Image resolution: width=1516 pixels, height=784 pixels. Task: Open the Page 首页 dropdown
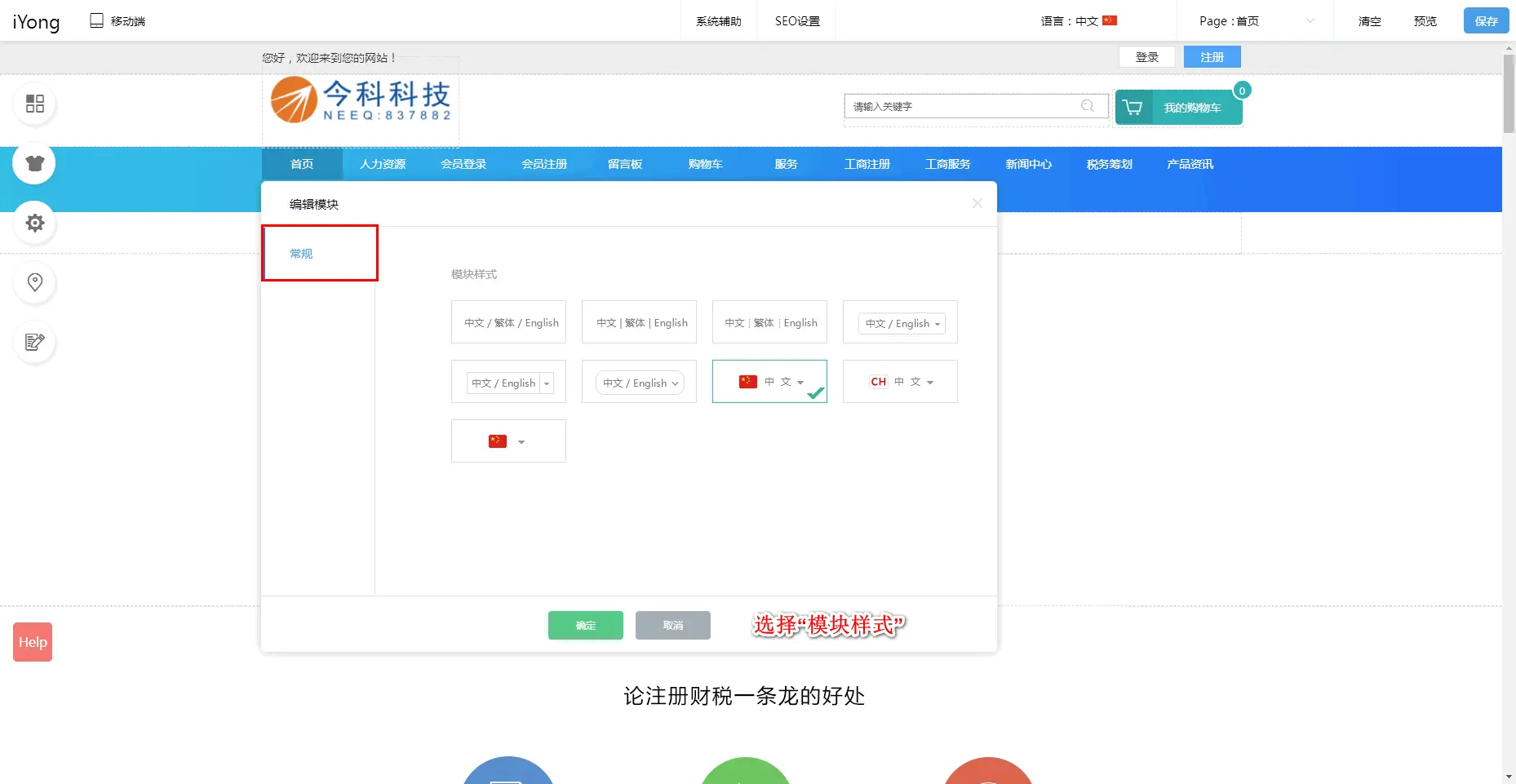(x=1255, y=21)
